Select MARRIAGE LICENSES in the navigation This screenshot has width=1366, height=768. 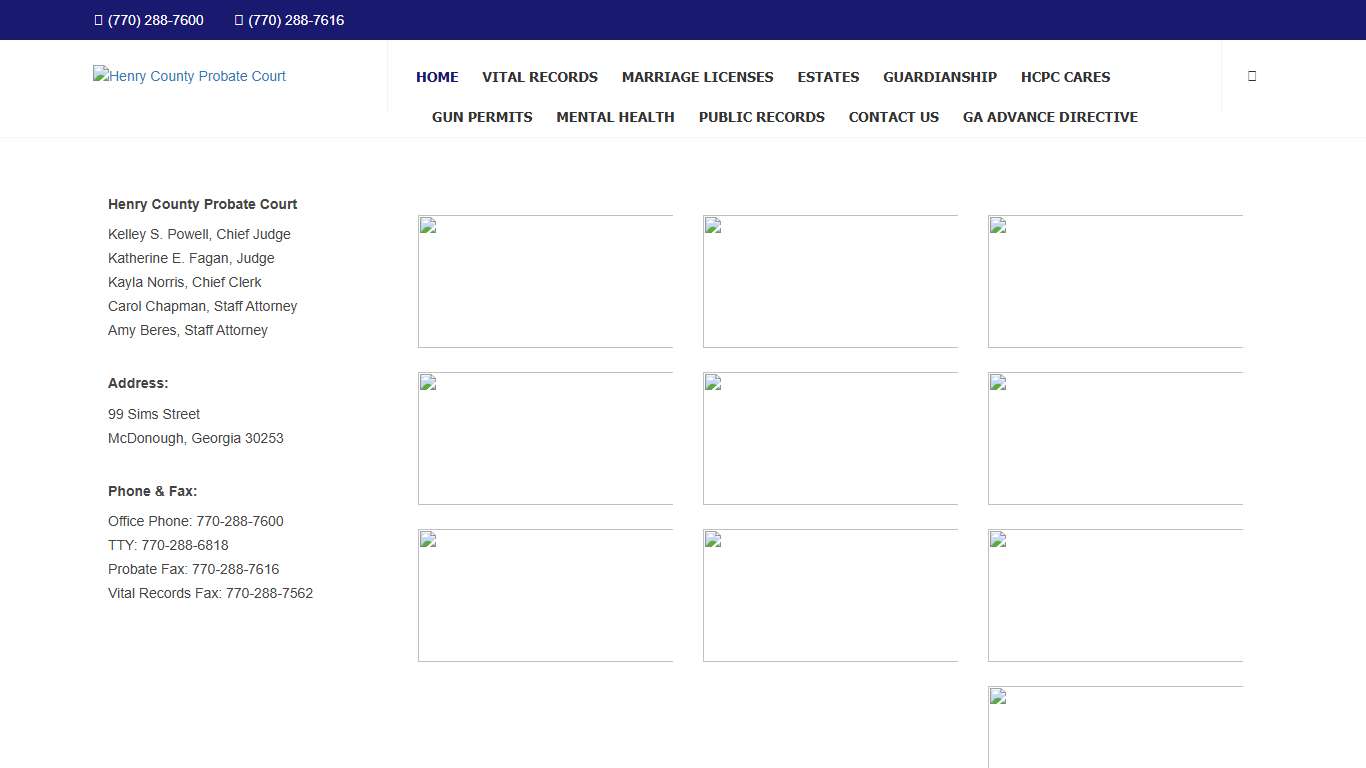[697, 77]
